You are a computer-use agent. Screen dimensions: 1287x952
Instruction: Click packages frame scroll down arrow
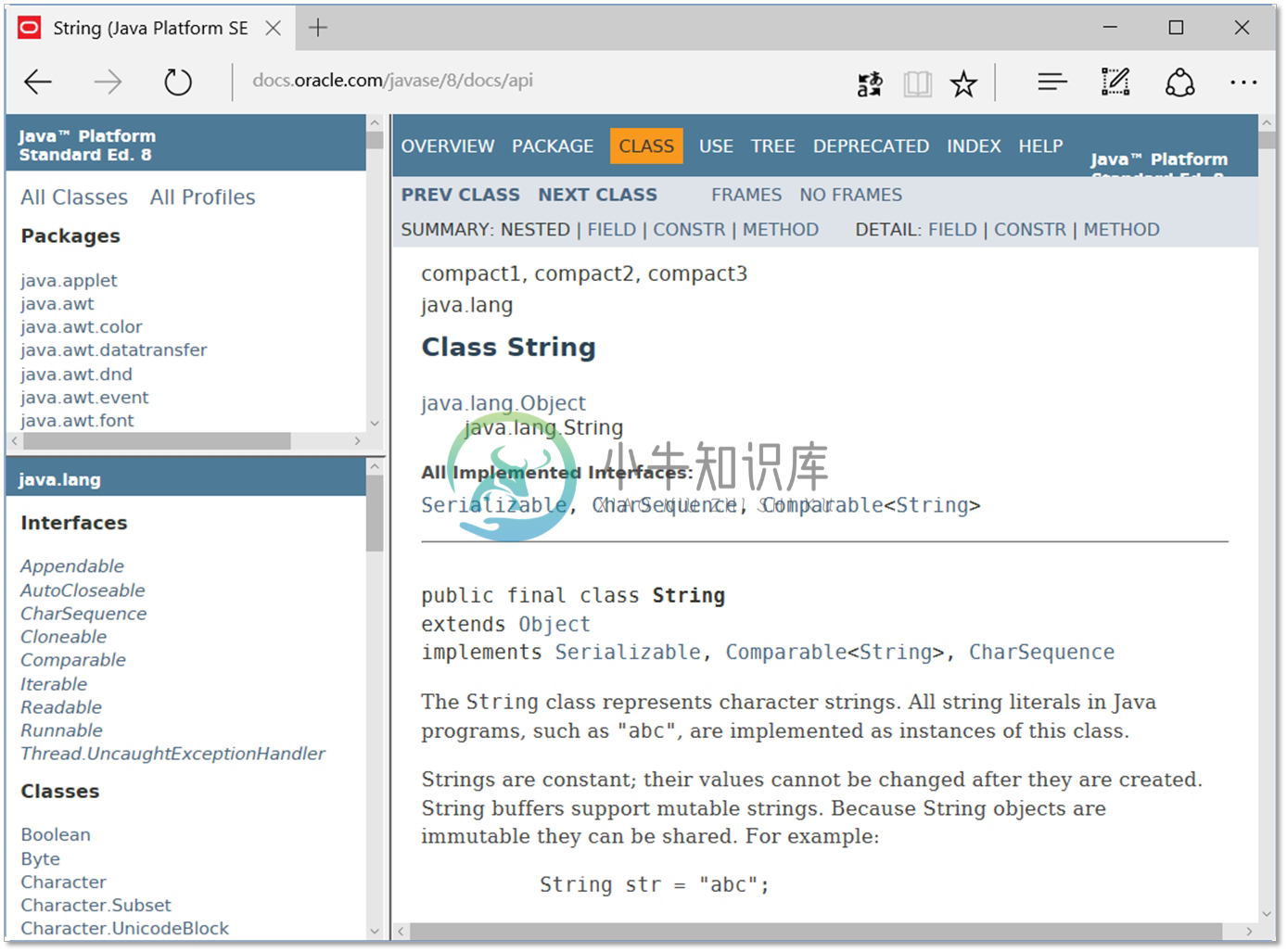tap(375, 423)
